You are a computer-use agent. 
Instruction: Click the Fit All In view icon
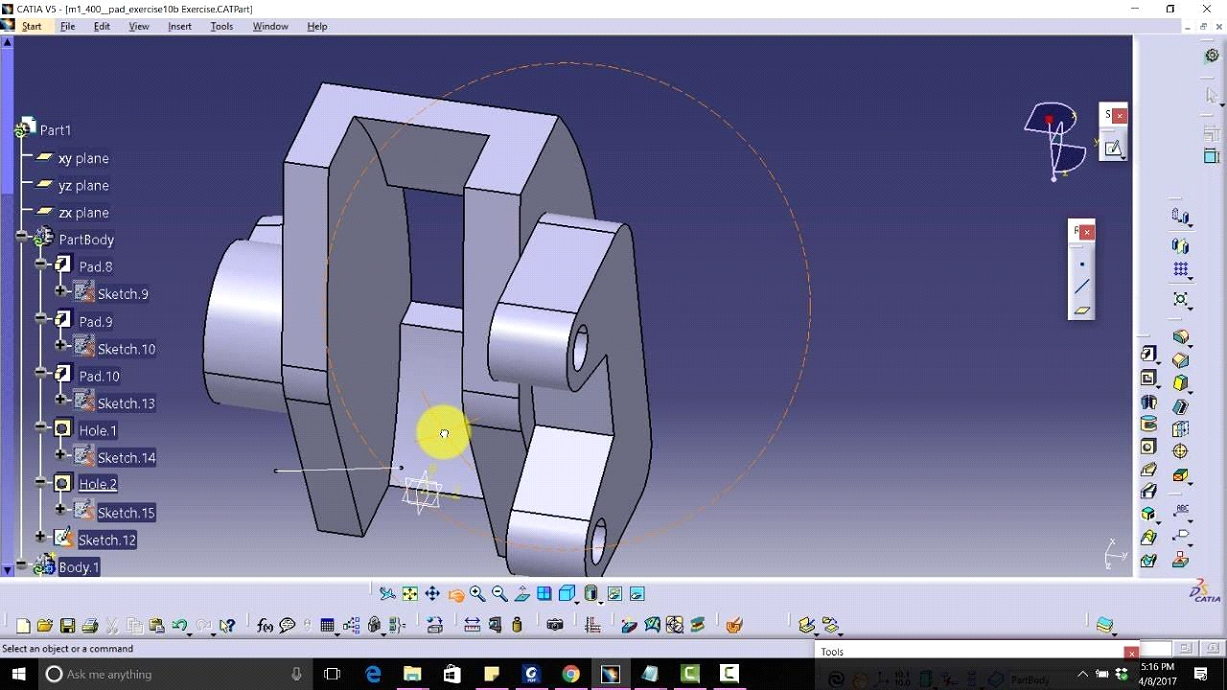pos(410,593)
